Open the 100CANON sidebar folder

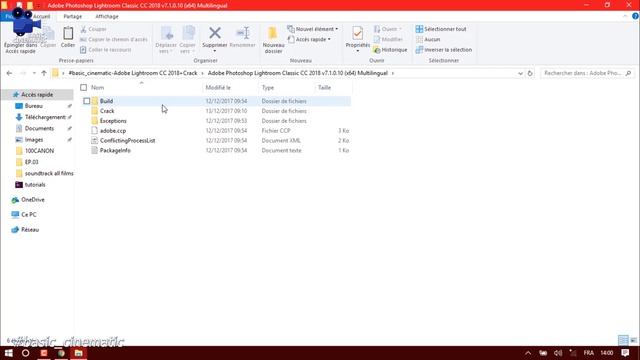(39, 151)
